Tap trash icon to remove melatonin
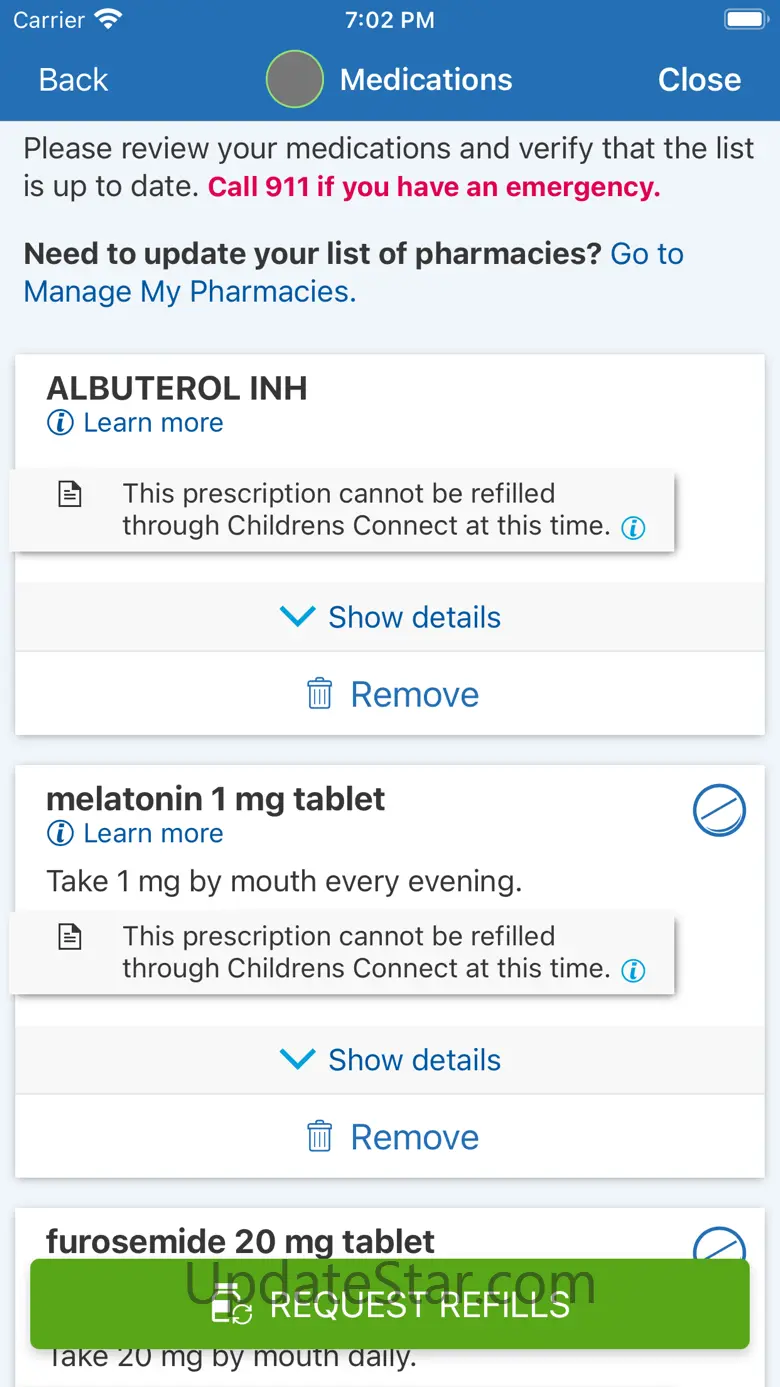 coord(319,1137)
